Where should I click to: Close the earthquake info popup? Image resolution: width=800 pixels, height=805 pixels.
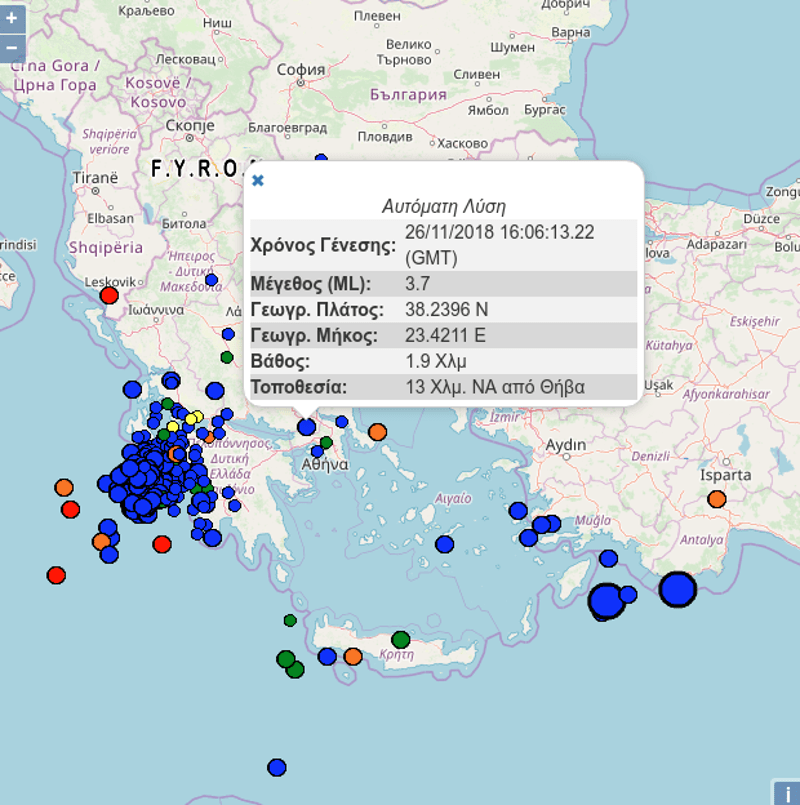[258, 180]
